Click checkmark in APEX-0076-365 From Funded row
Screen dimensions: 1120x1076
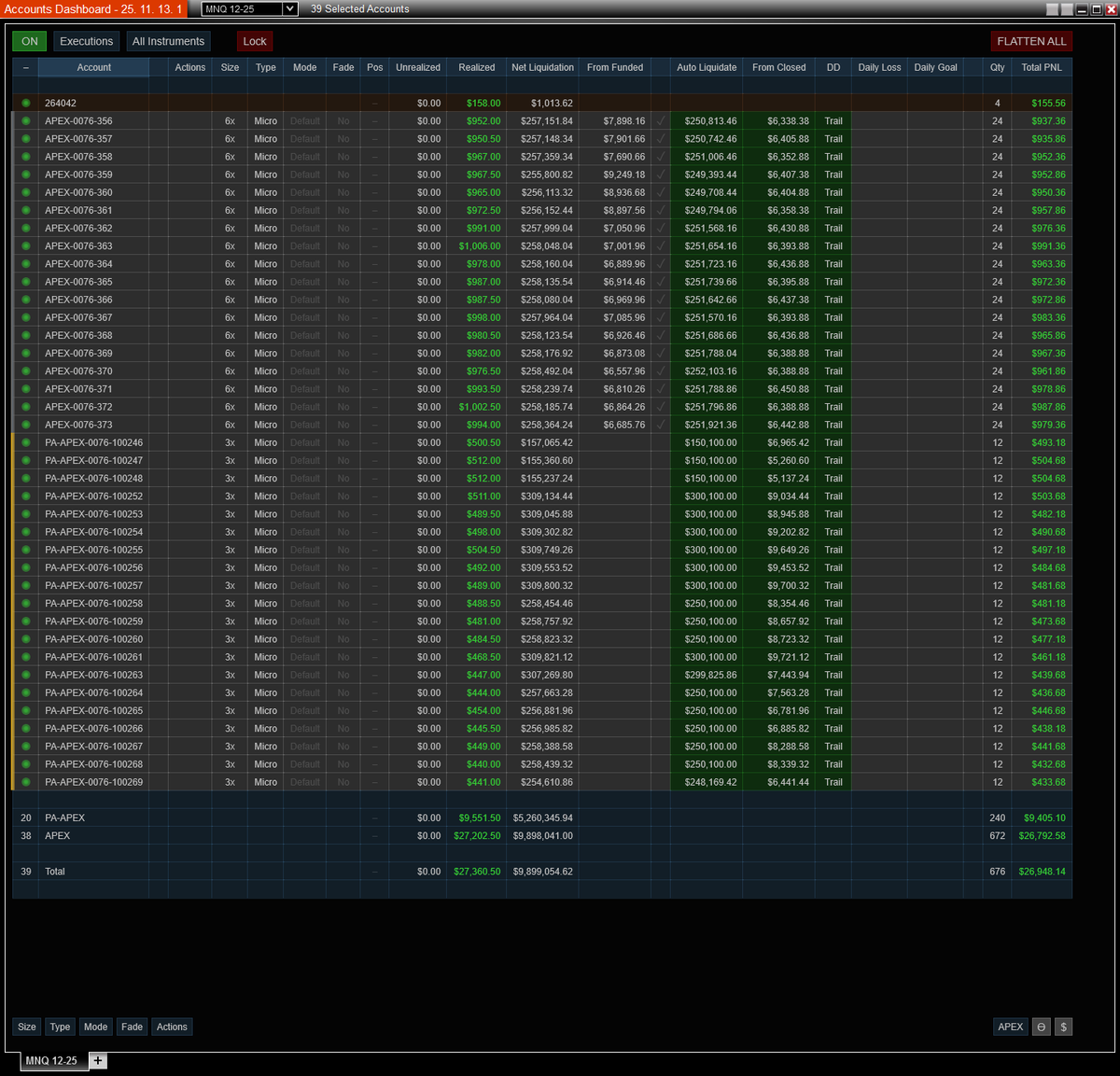click(x=661, y=282)
